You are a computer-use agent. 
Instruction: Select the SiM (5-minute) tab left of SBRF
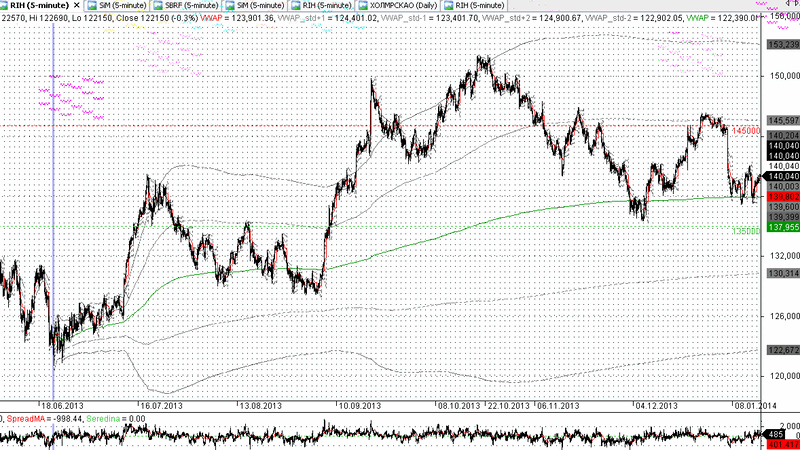point(117,5)
